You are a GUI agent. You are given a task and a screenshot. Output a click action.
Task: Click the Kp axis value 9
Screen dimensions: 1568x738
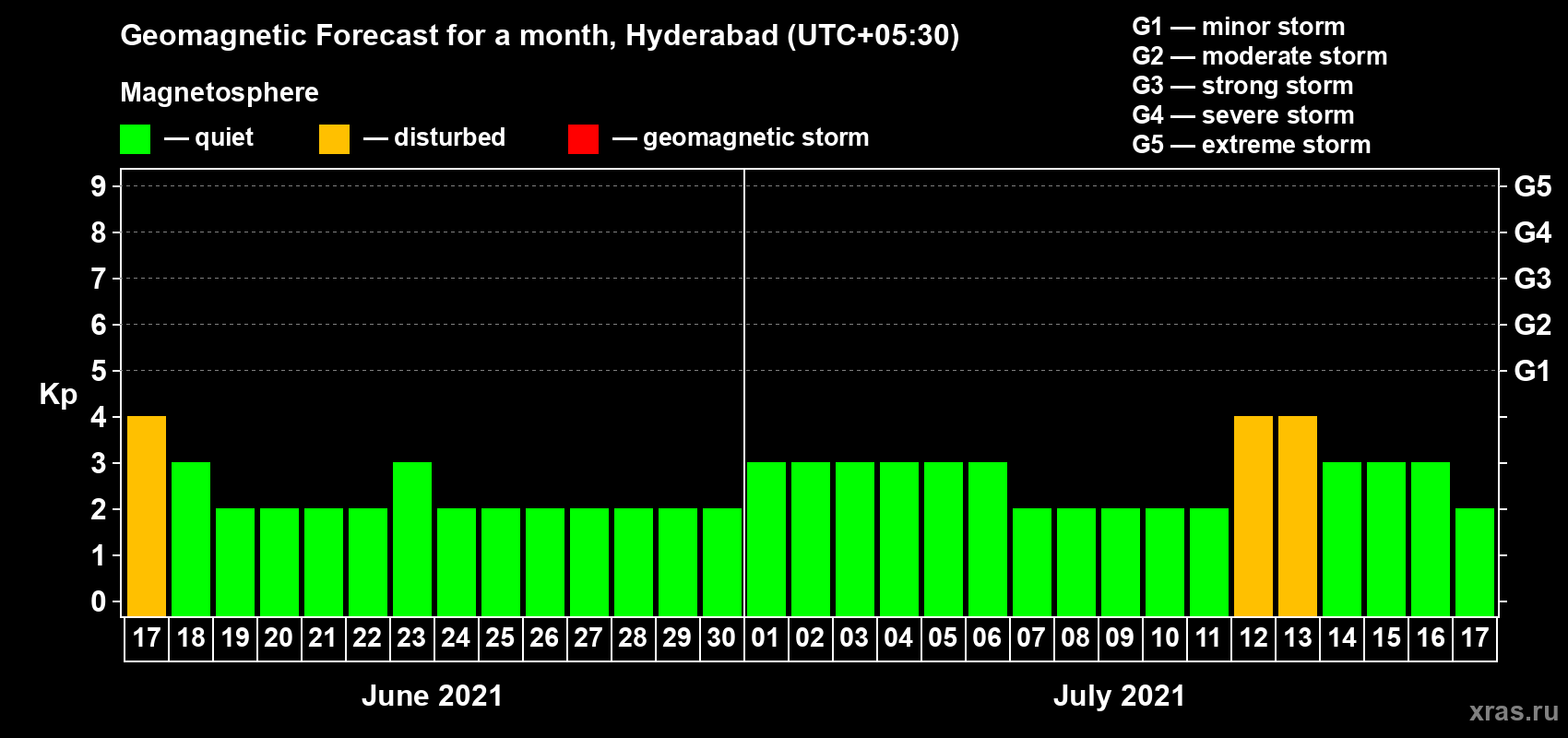pos(99,186)
